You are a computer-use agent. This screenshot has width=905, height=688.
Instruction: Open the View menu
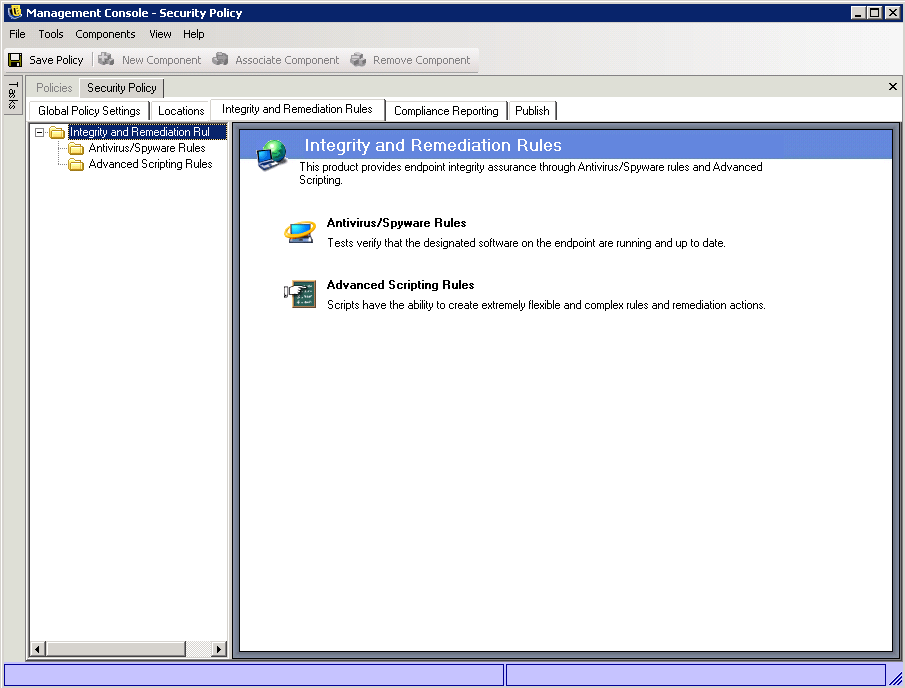(160, 34)
